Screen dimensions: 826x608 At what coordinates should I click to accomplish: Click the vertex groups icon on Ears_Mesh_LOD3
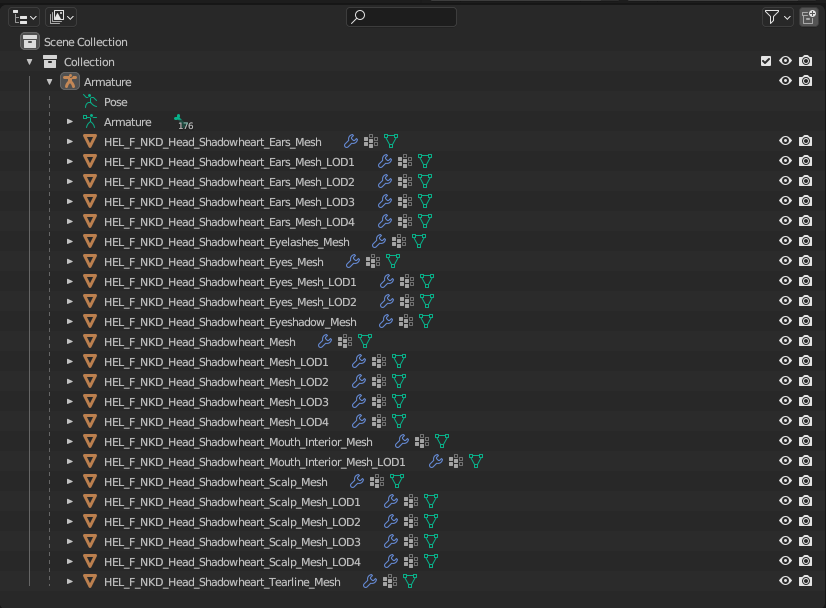tap(405, 201)
